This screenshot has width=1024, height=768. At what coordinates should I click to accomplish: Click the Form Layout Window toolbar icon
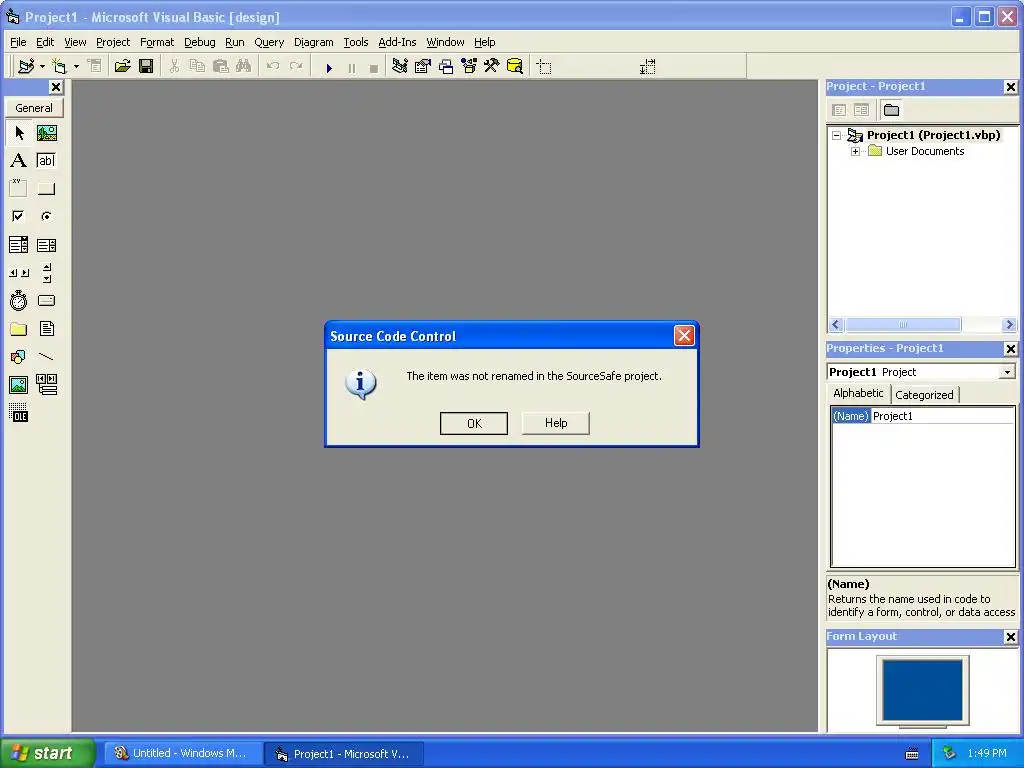446,66
